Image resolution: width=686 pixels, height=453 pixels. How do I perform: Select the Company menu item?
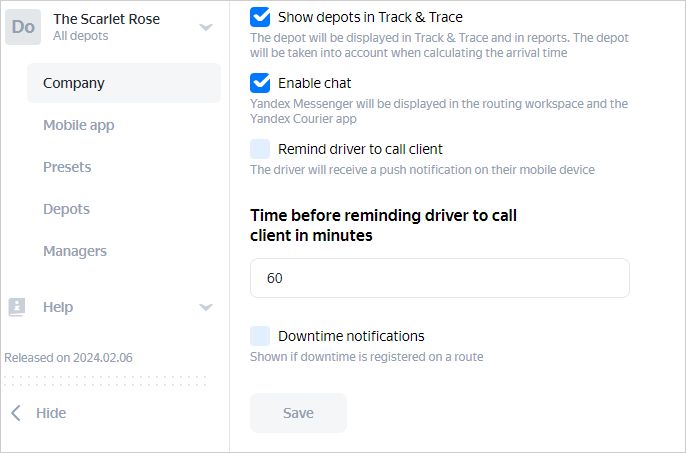(74, 83)
